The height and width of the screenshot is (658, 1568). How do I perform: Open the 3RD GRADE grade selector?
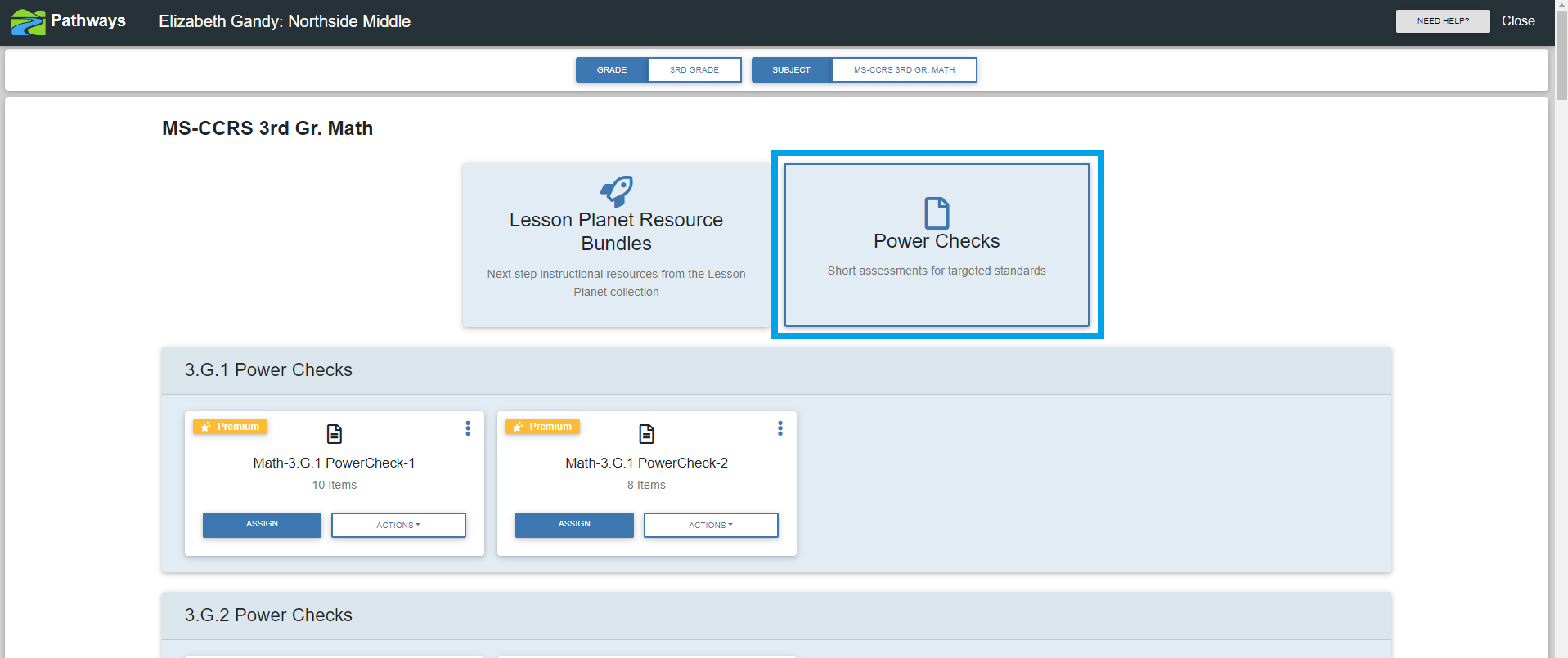(x=694, y=70)
